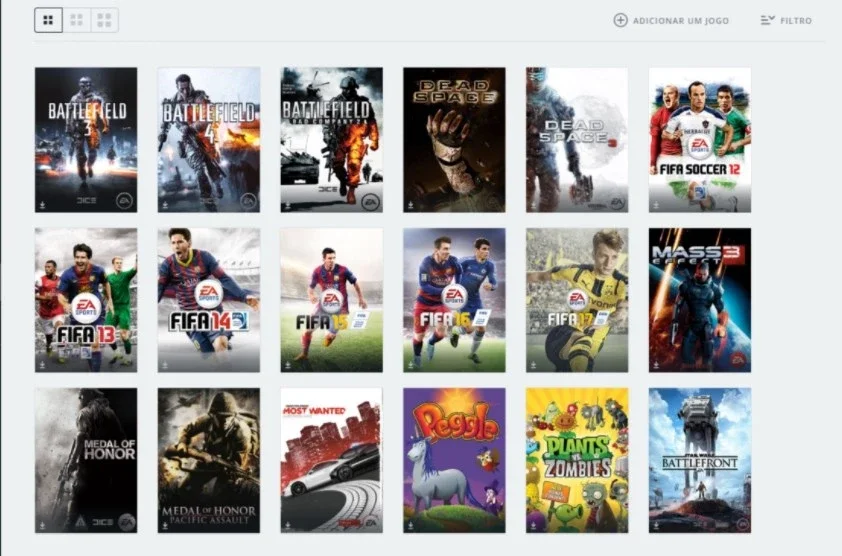The height and width of the screenshot is (556, 842).
Task: Select Dead Space 3 cover
Action: pyautogui.click(x=577, y=140)
